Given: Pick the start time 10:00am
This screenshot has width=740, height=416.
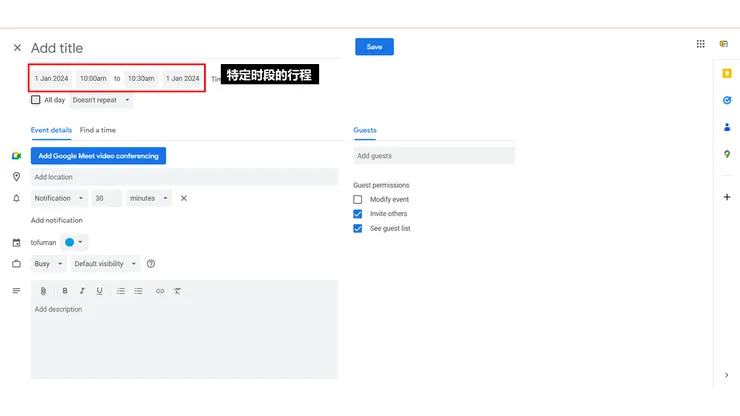Looking at the screenshot, I should pos(93,78).
